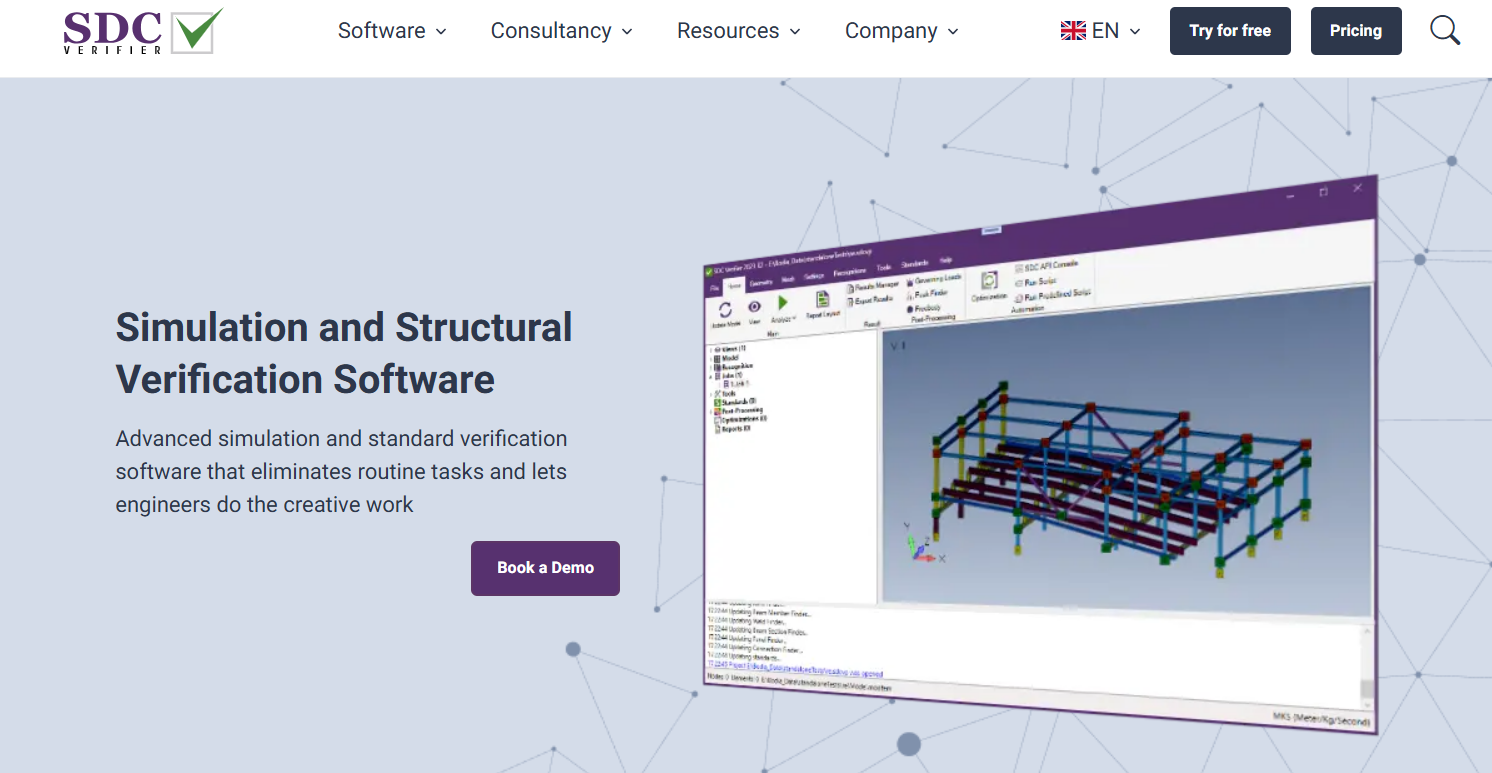Click Export Results in the ribbon
Viewport: 1492px width, 773px height.
click(x=870, y=300)
